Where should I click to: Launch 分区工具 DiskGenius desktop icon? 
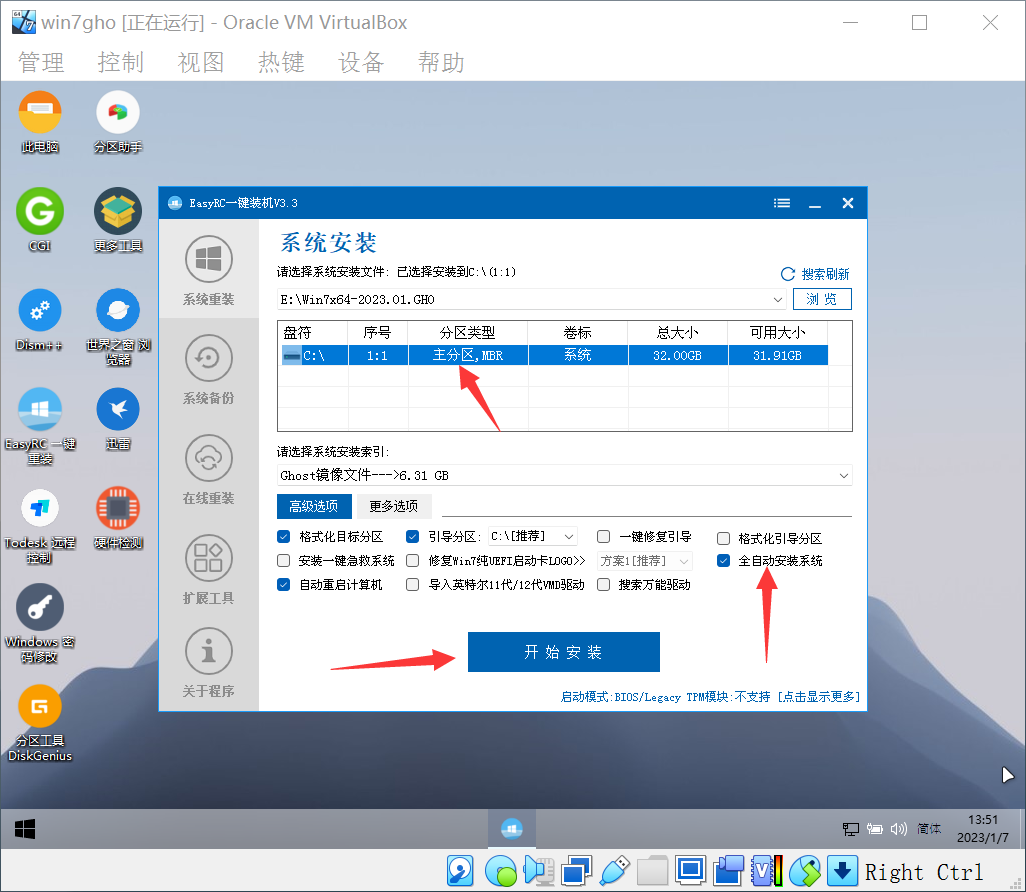[40, 724]
